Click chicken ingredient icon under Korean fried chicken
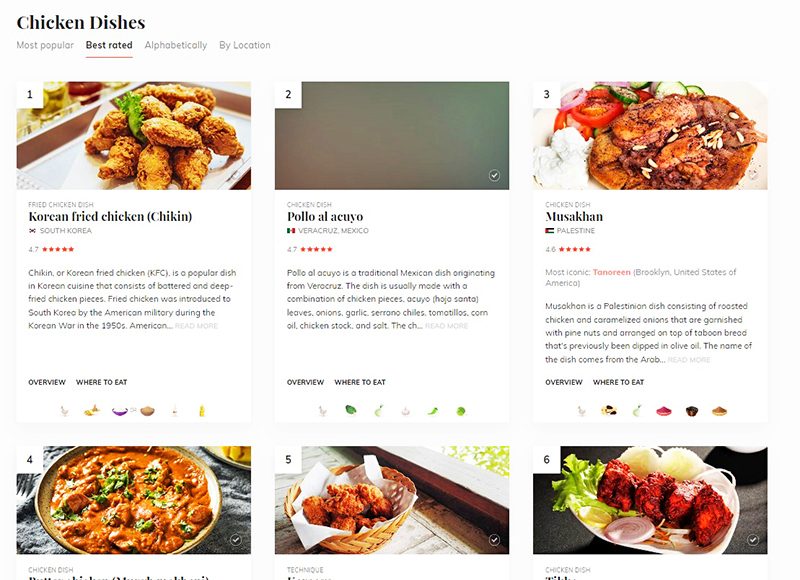800x580 pixels. (64, 411)
